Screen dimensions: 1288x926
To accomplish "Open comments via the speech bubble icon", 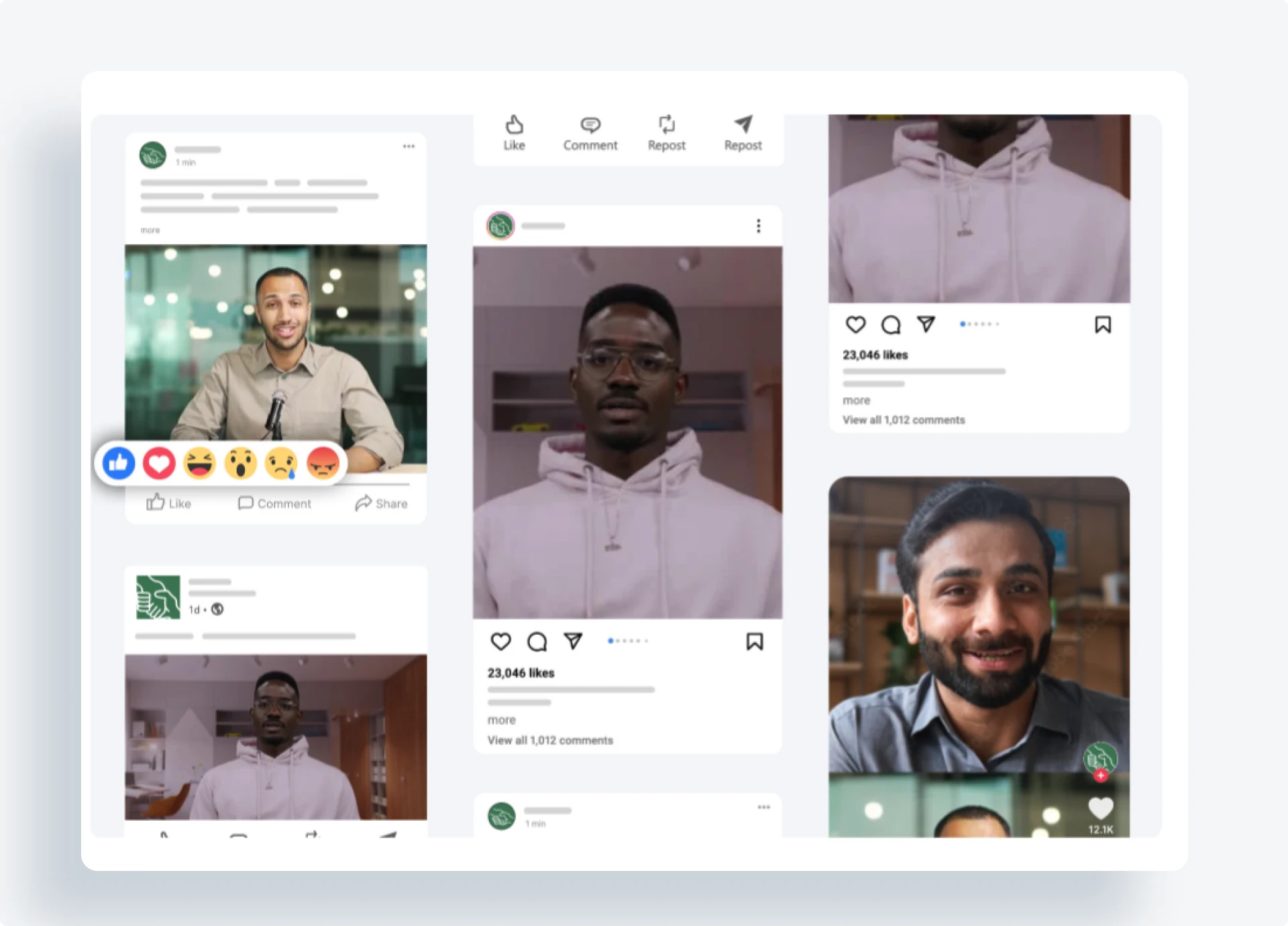I will pos(536,641).
